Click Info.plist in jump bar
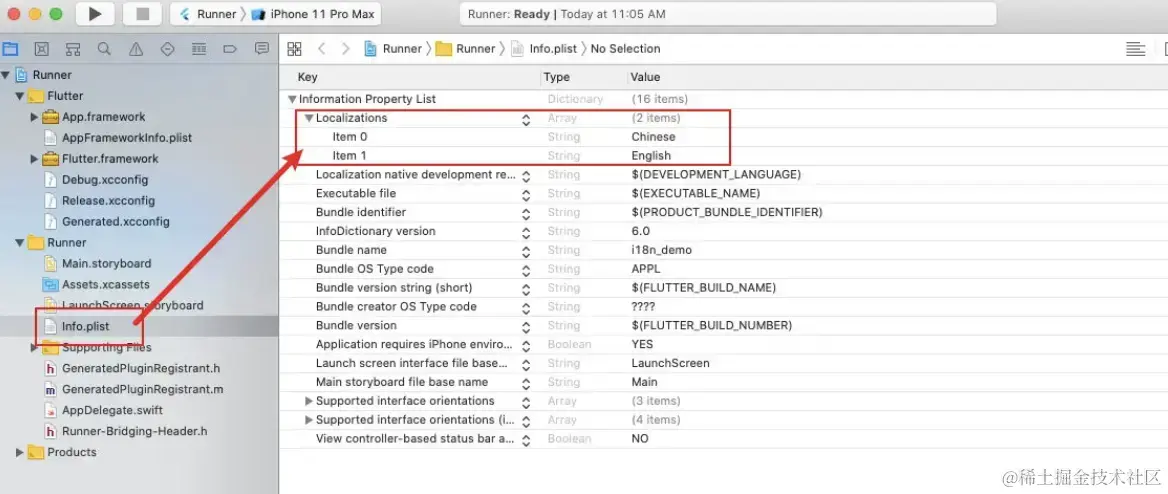The height and width of the screenshot is (494, 1168). tap(544, 49)
